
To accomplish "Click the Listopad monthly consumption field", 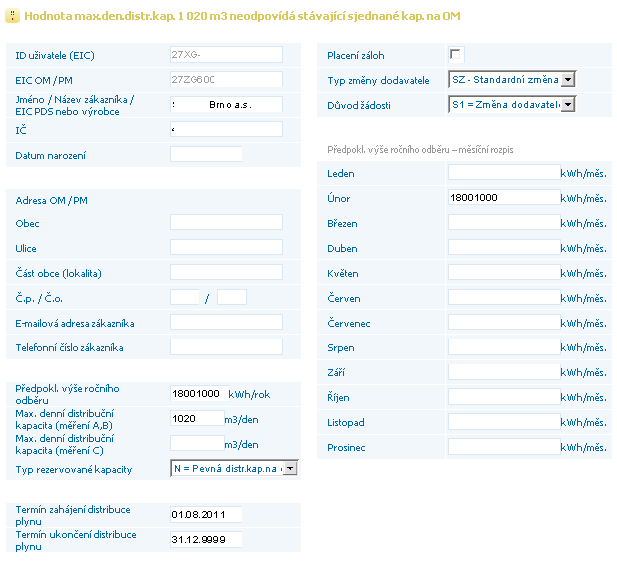I will pos(504,422).
